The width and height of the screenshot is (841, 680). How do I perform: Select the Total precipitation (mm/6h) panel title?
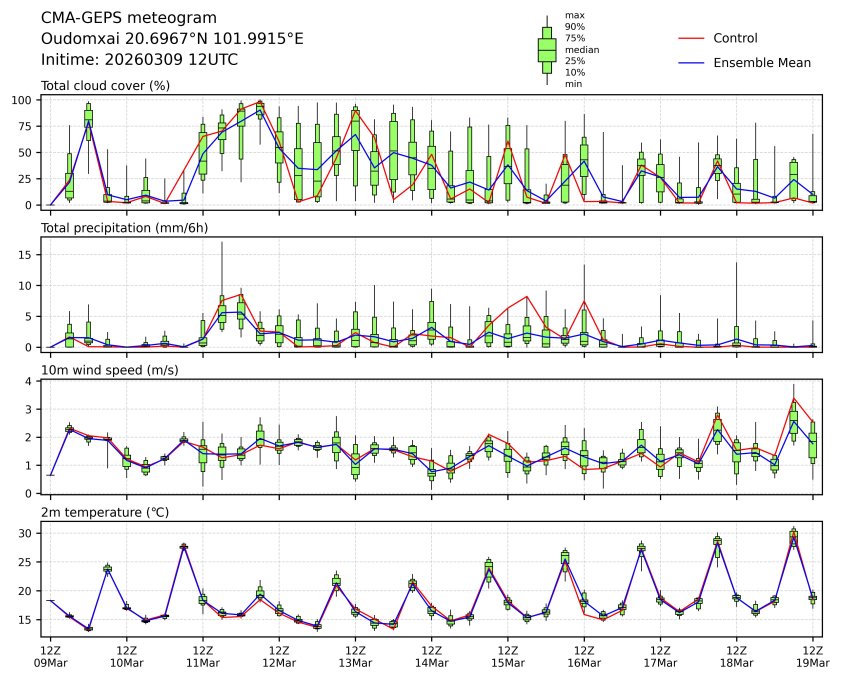(x=123, y=228)
